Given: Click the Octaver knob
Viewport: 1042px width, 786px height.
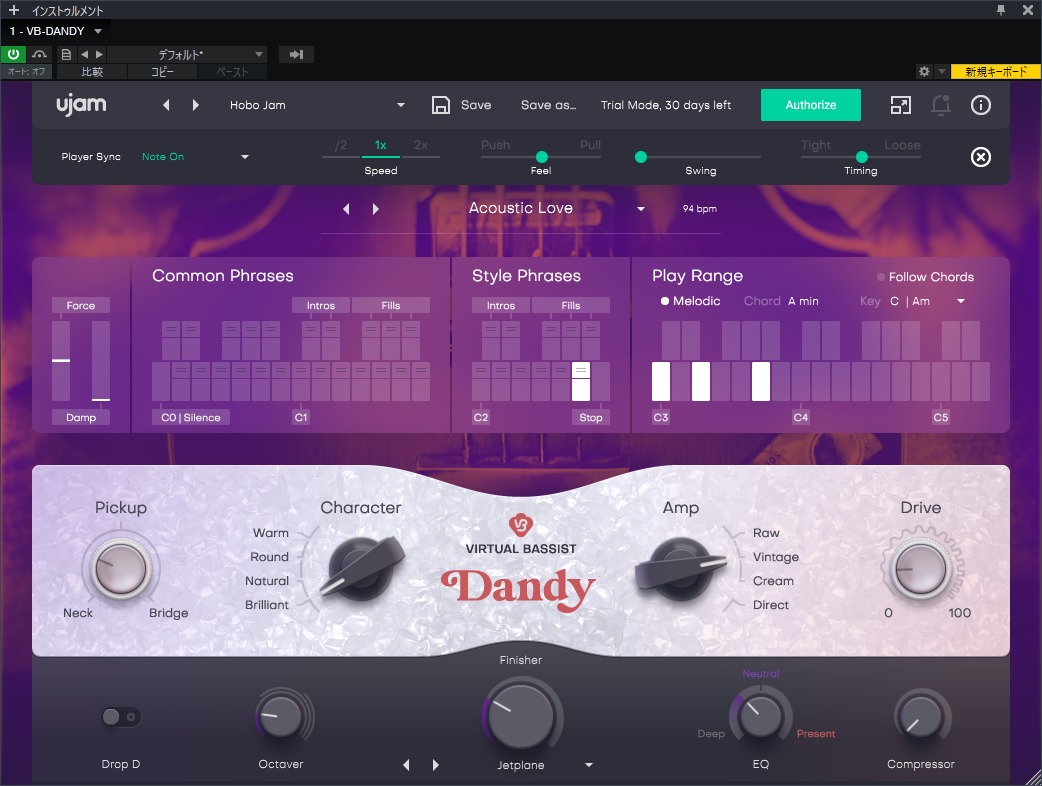Looking at the screenshot, I should point(280,716).
